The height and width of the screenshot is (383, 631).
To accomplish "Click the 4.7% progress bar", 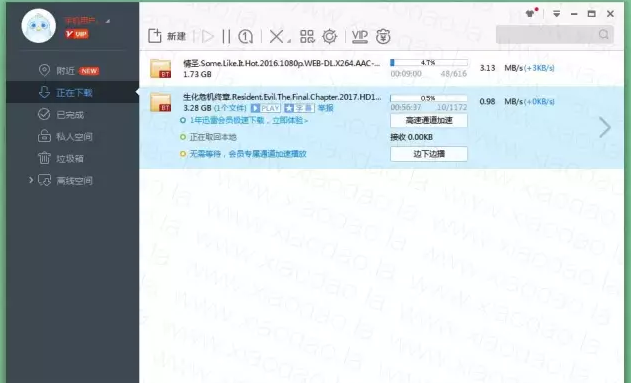I will (429, 63).
